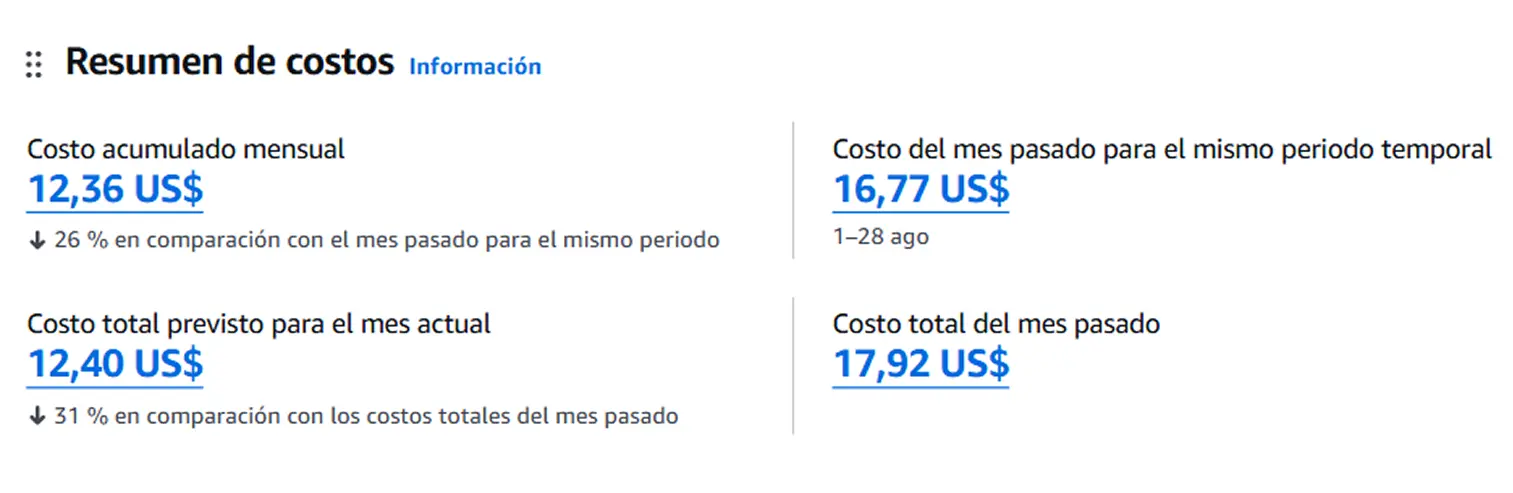Screen dimensions: 1513x493
Task: Click the Costo total previsto para el mes actual label
Action: coord(259,324)
